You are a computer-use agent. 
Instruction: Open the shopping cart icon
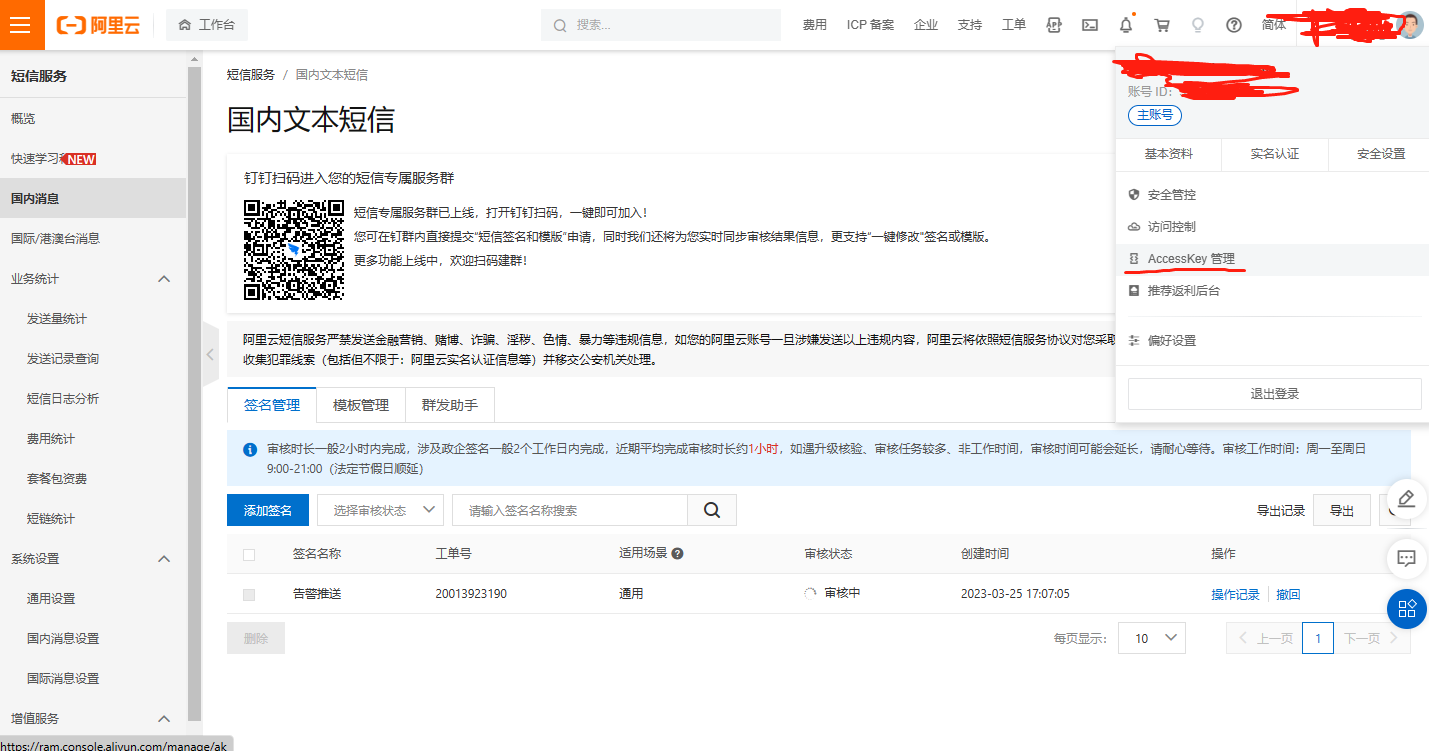[1162, 25]
